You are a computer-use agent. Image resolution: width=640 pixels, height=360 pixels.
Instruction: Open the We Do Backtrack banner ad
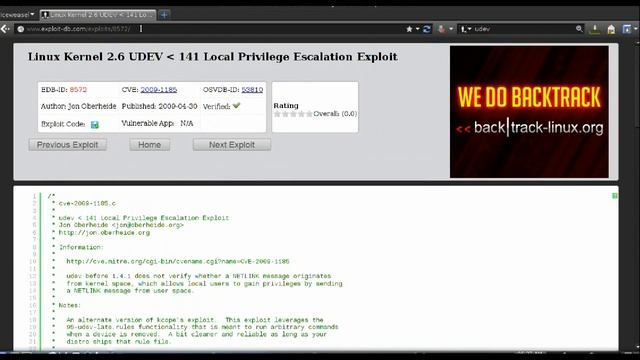coord(529,112)
